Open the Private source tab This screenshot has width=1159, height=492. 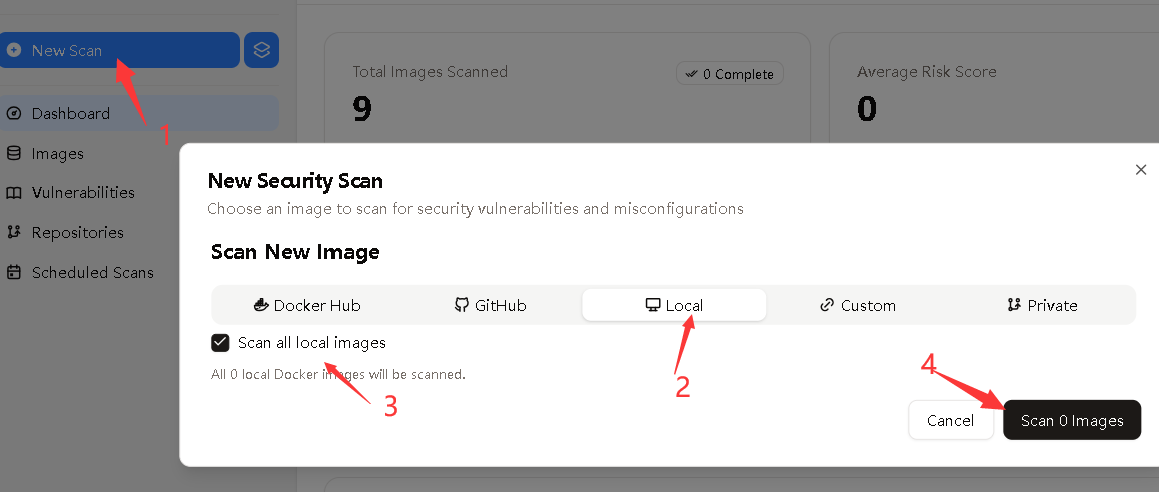click(x=1042, y=305)
